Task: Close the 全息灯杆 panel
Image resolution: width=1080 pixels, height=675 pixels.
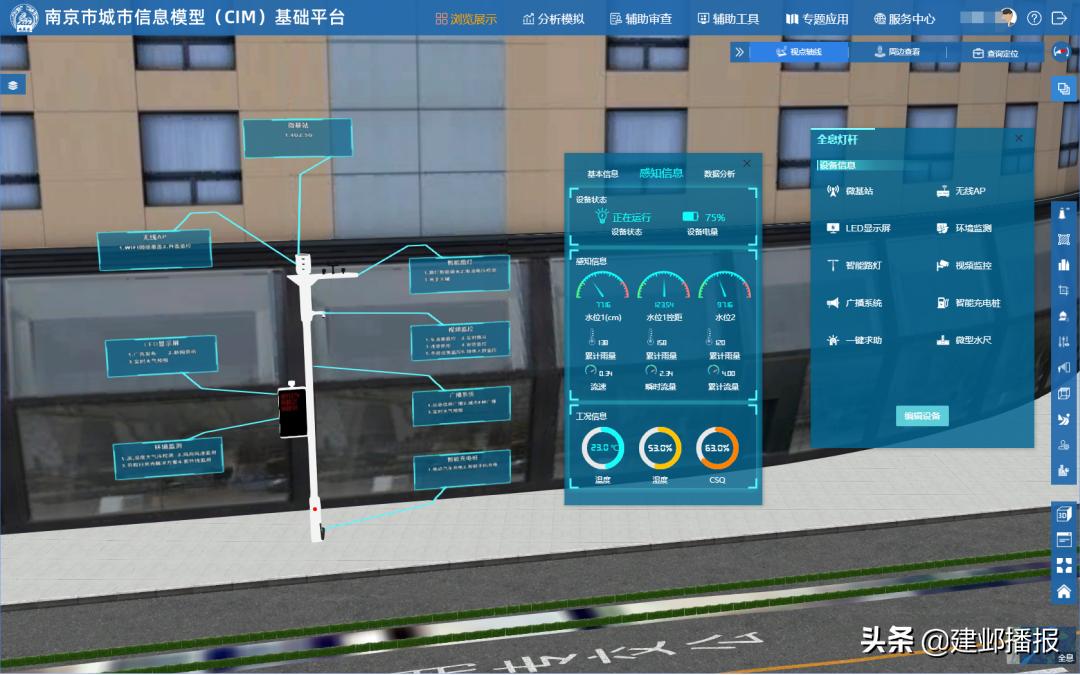Action: pos(1019,138)
